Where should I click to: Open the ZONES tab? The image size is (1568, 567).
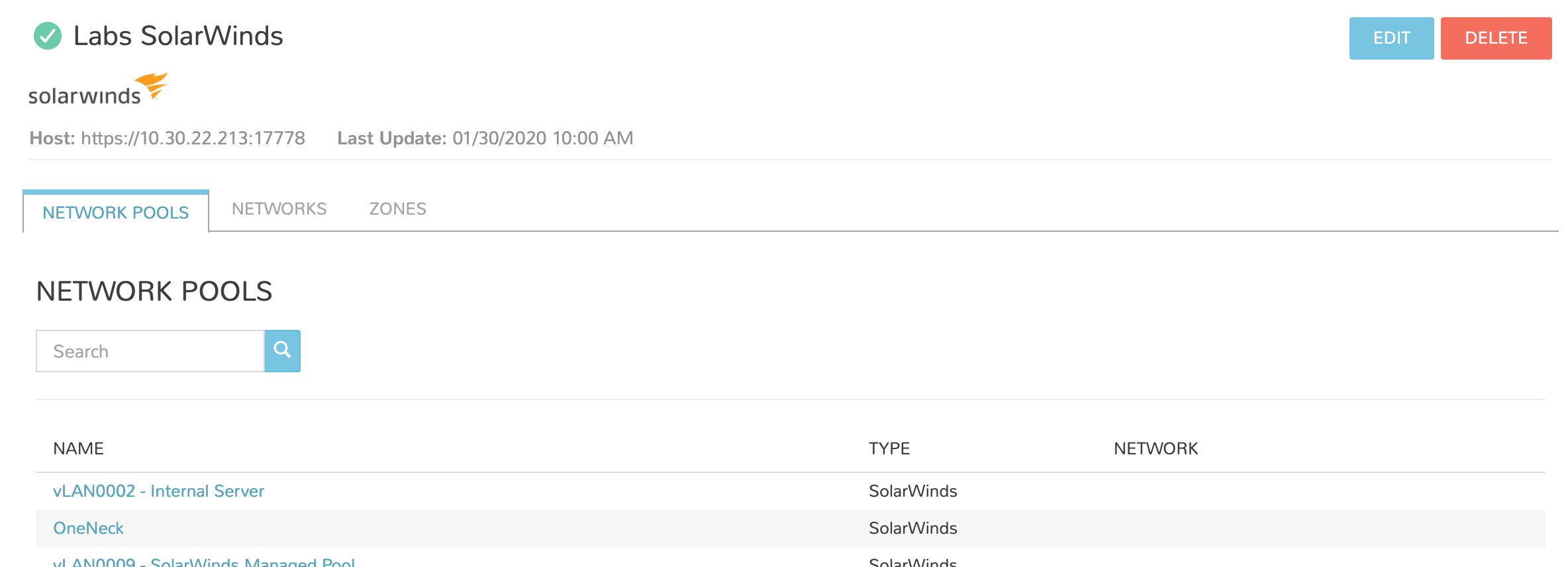point(397,209)
